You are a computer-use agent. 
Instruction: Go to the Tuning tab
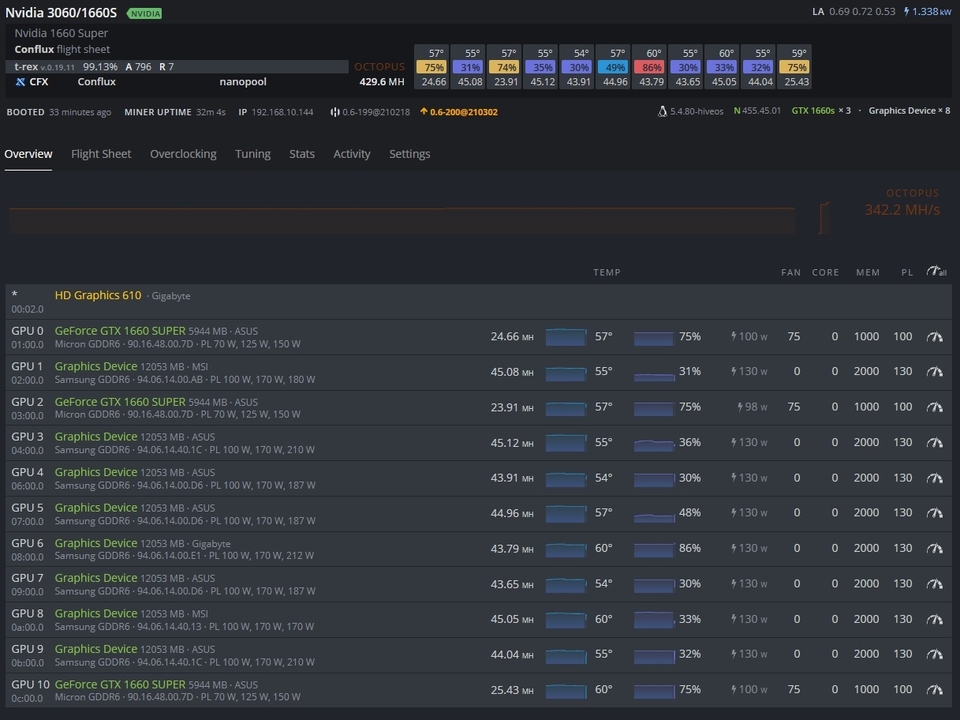pyautogui.click(x=253, y=154)
